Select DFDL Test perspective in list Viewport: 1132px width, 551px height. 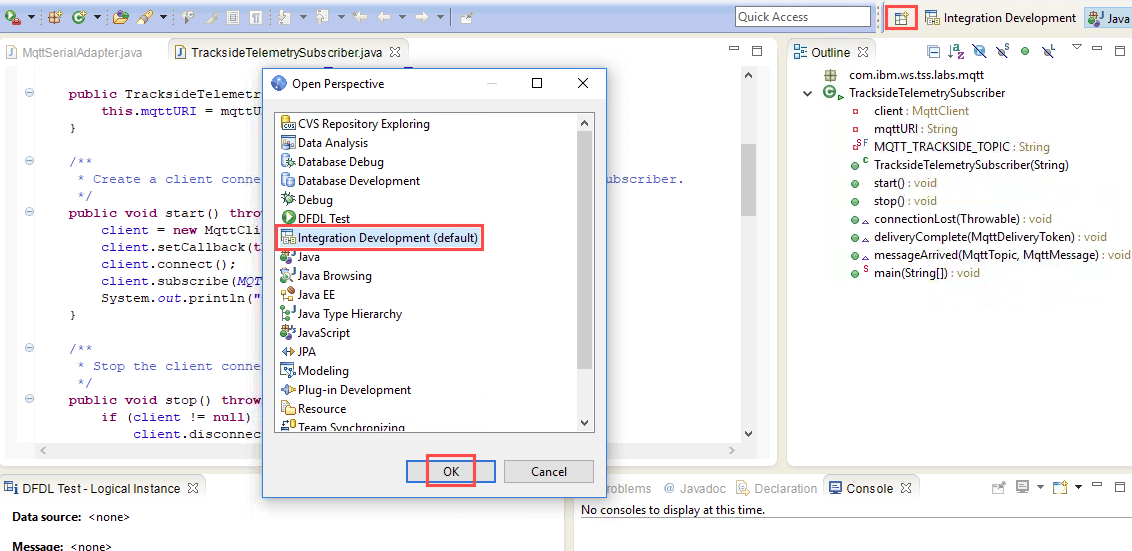(325, 218)
